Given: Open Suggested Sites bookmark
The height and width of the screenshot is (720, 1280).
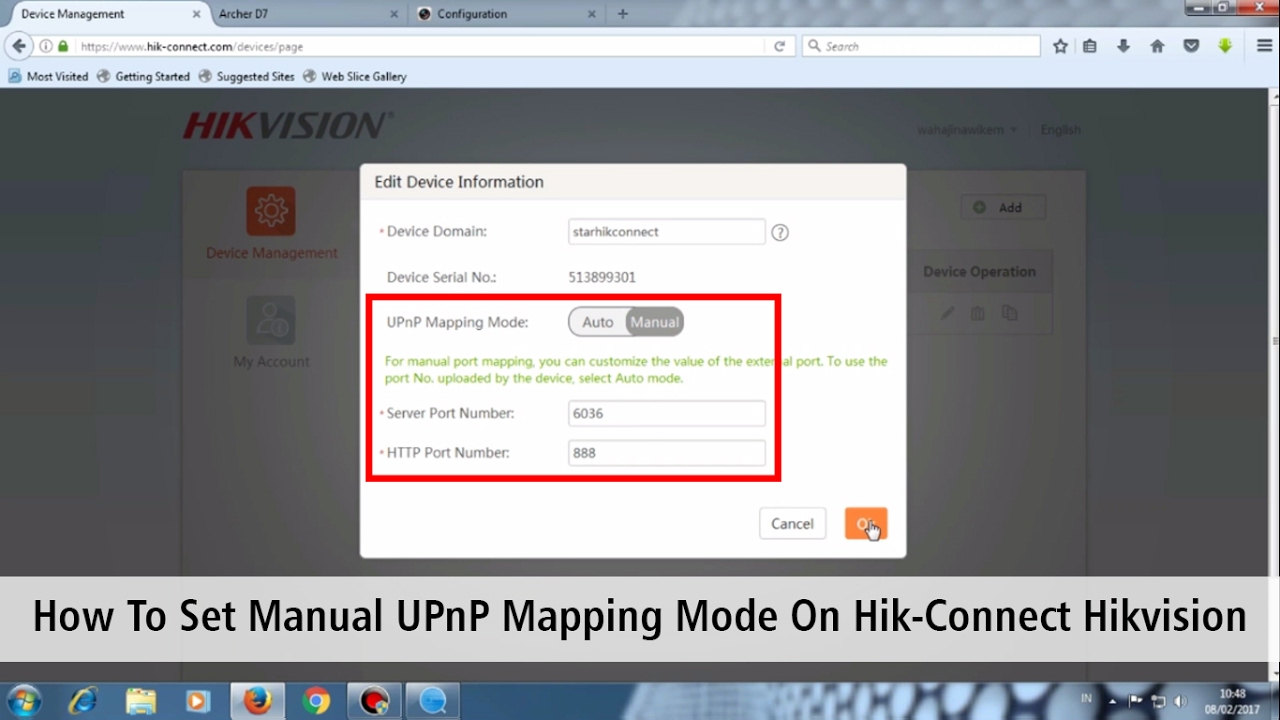Looking at the screenshot, I should click(x=246, y=76).
